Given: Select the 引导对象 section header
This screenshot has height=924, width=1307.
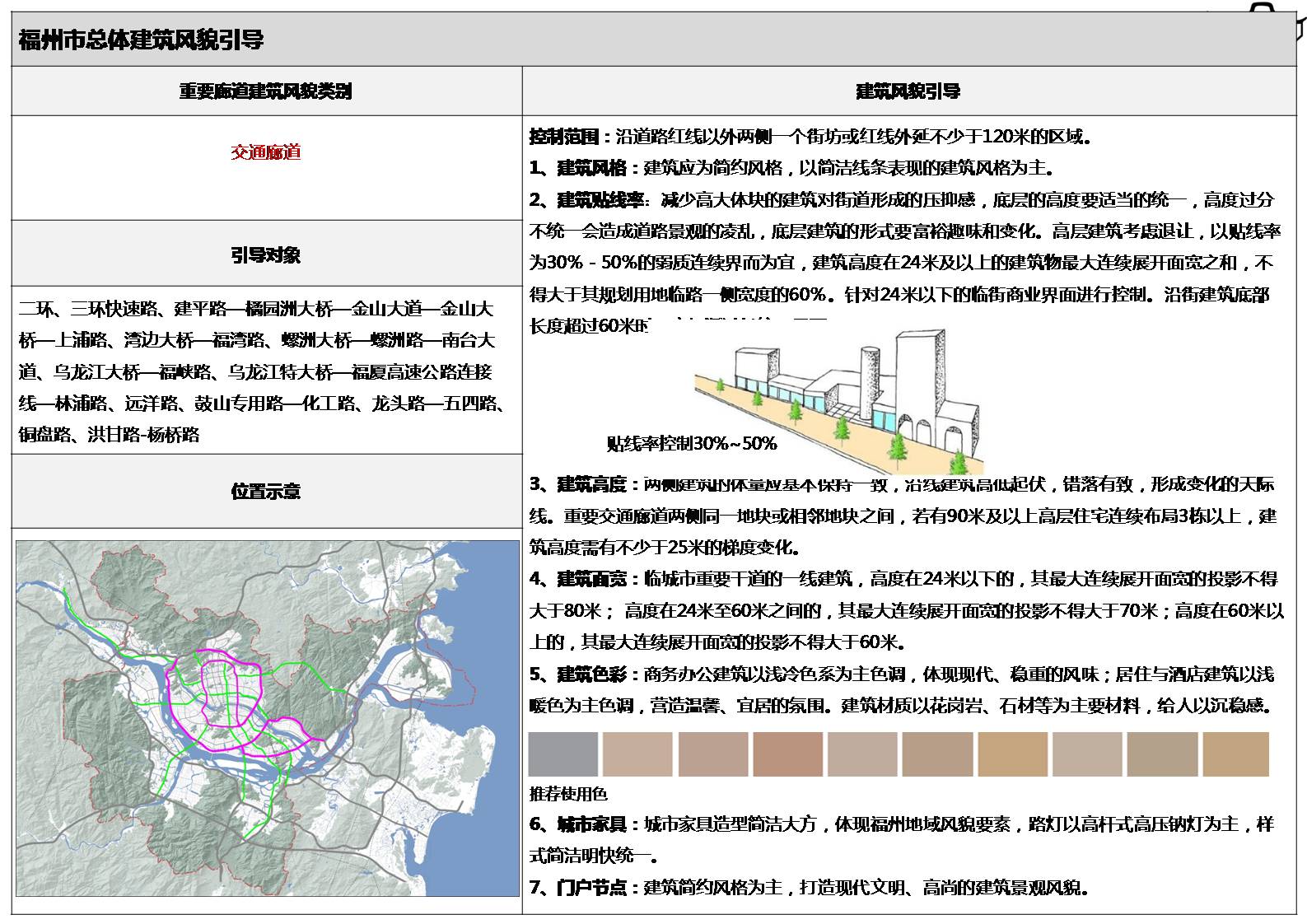Looking at the screenshot, I should pyautogui.click(x=266, y=255).
